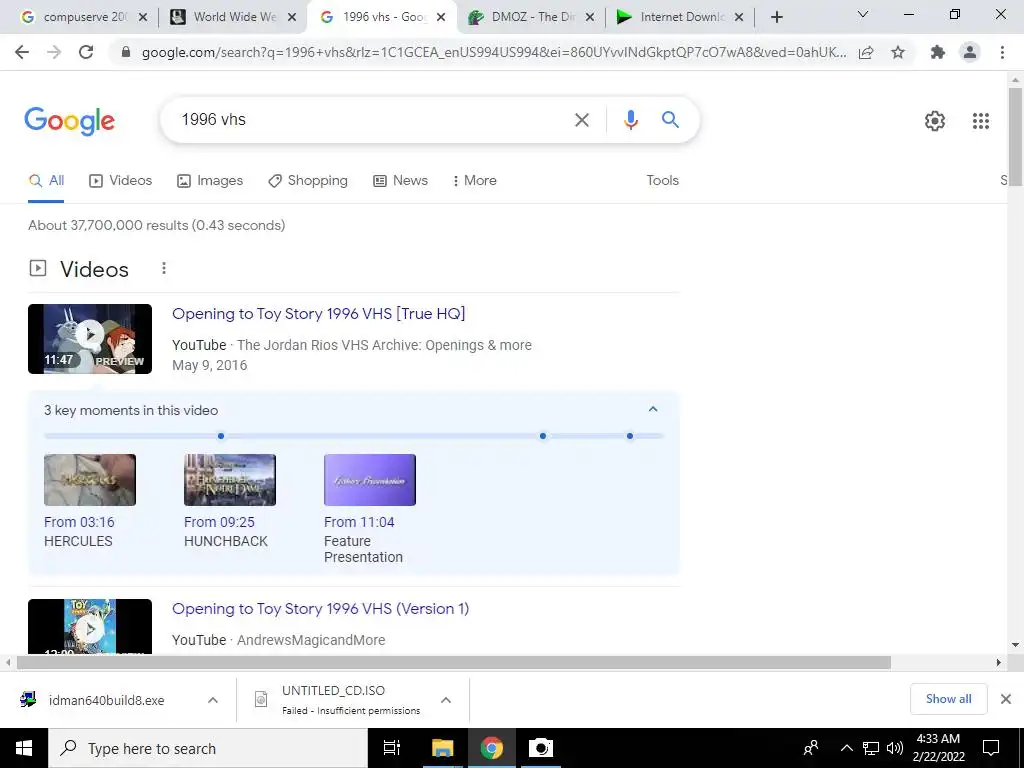1024x768 pixels.
Task: Open the Chrome profile avatar
Action: pyautogui.click(x=970, y=52)
